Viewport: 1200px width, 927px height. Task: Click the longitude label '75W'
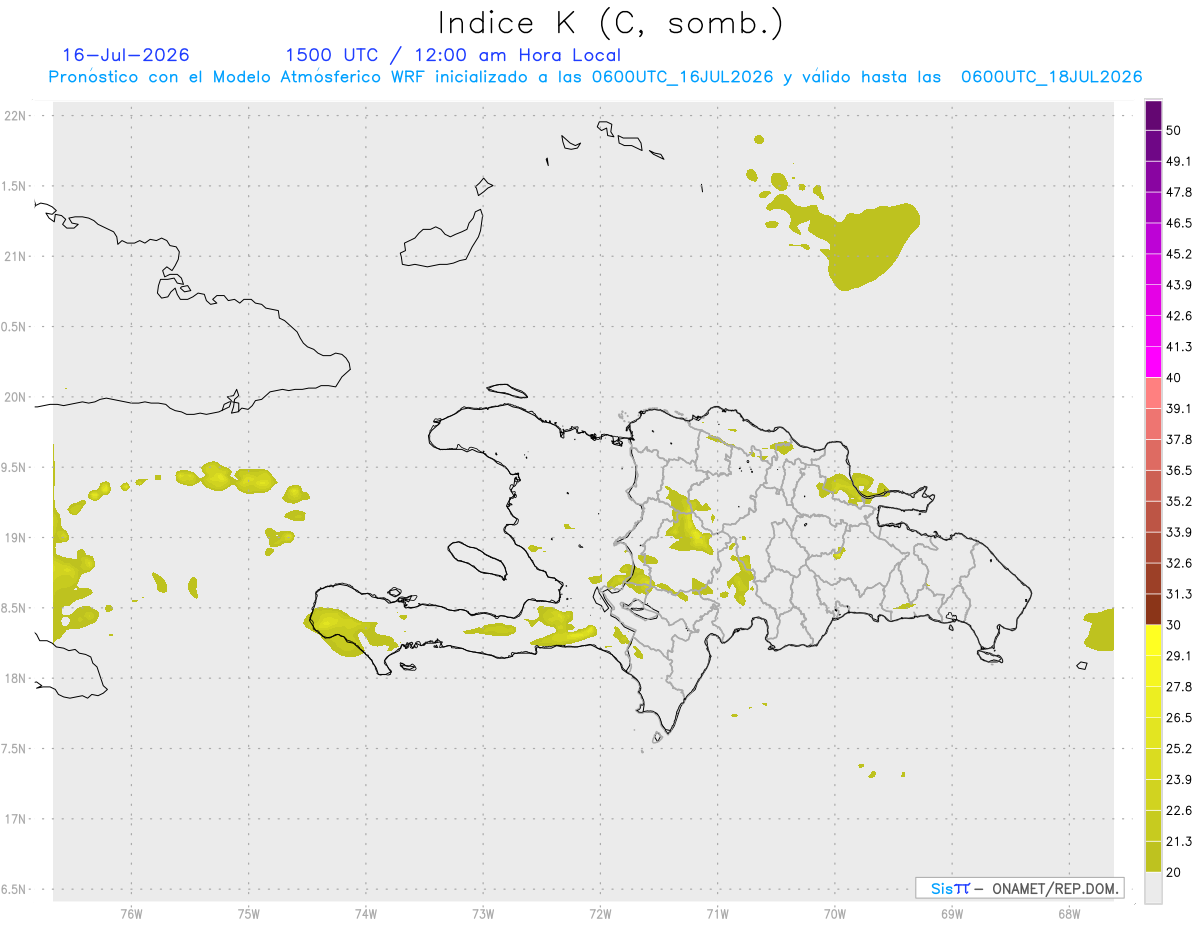248,913
